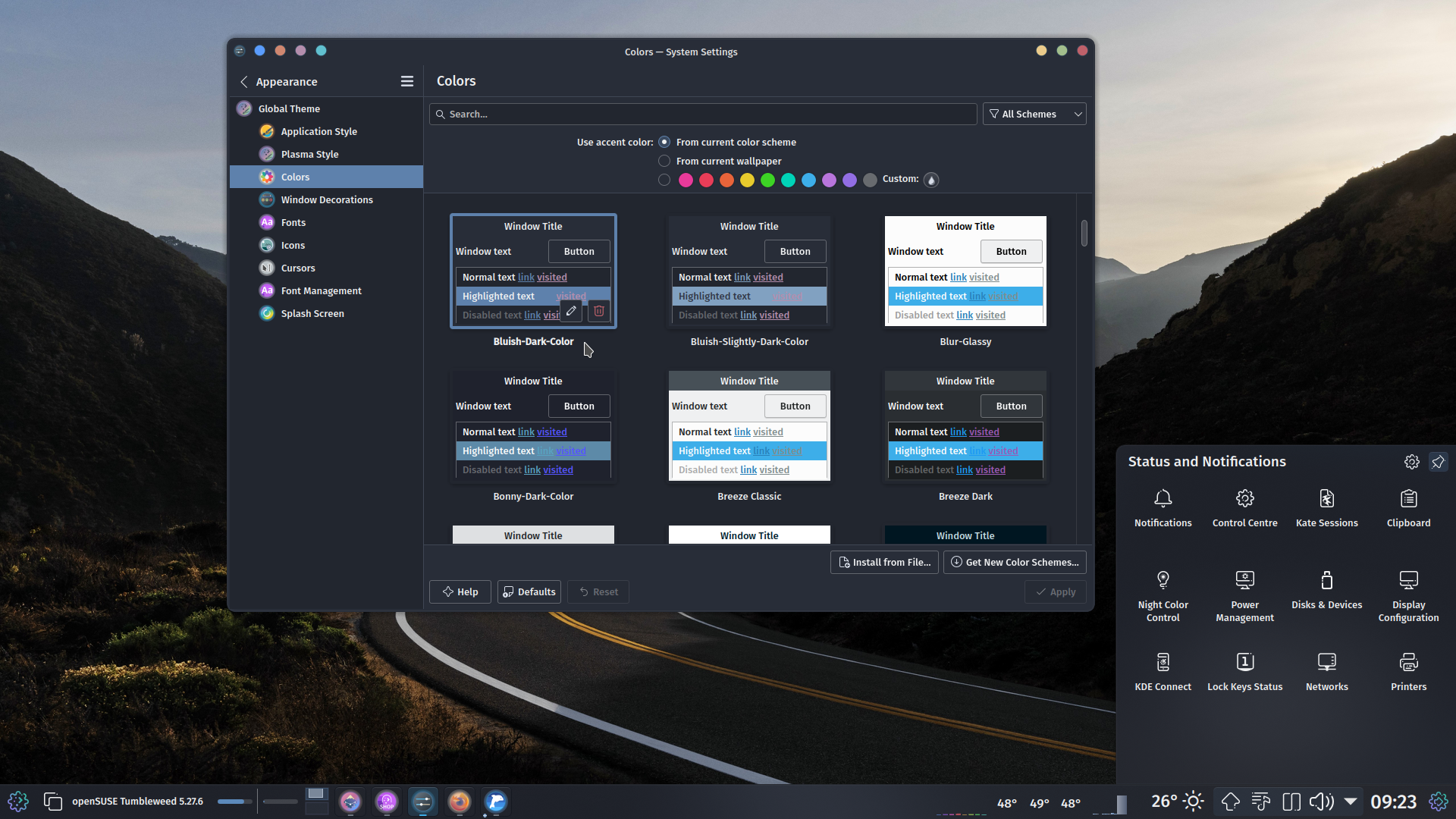The width and height of the screenshot is (1456, 819).
Task: Edit the Bluish-Dark-Color scheme with pencil icon
Action: tap(571, 311)
